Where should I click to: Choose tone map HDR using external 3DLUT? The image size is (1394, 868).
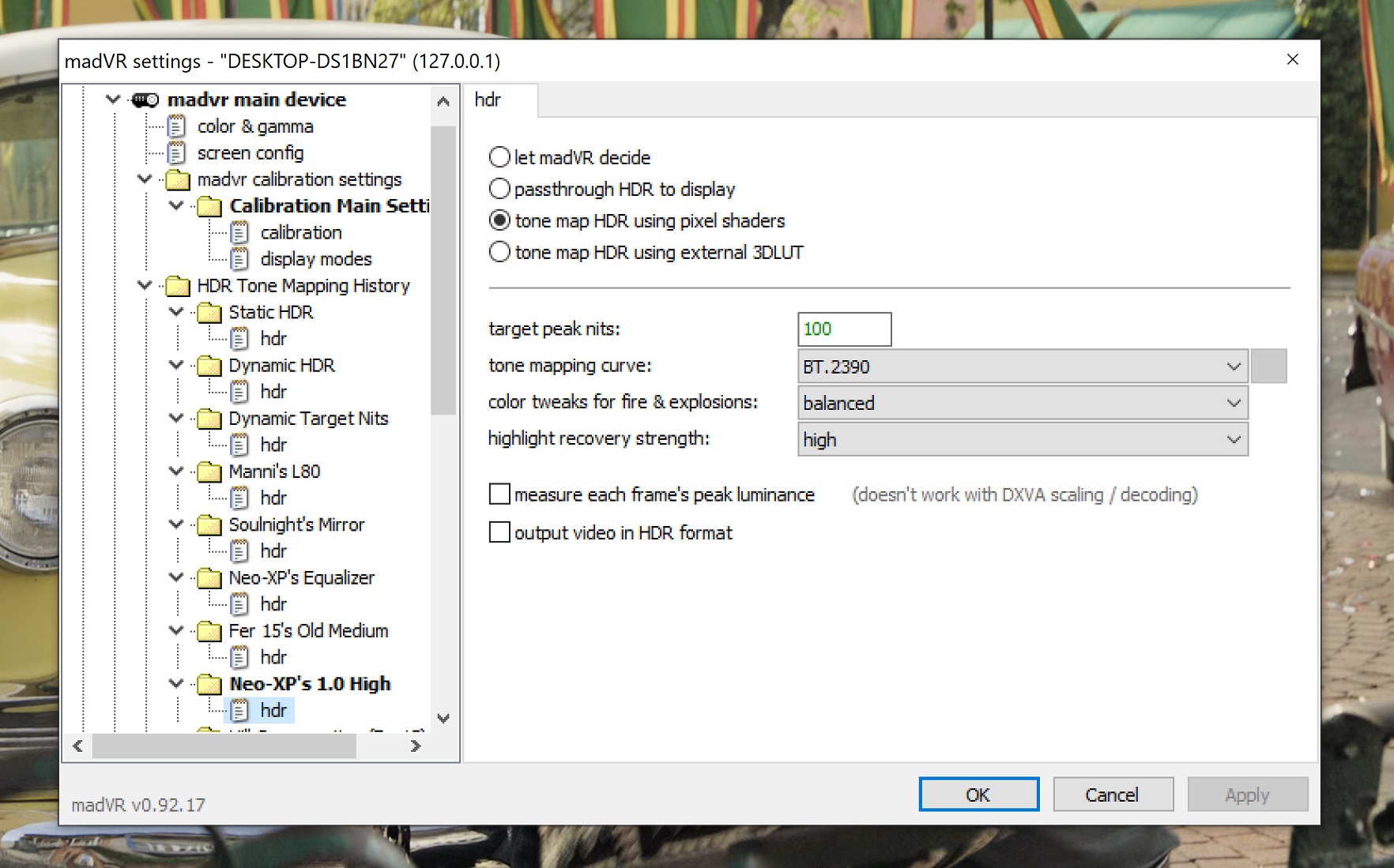tap(499, 253)
